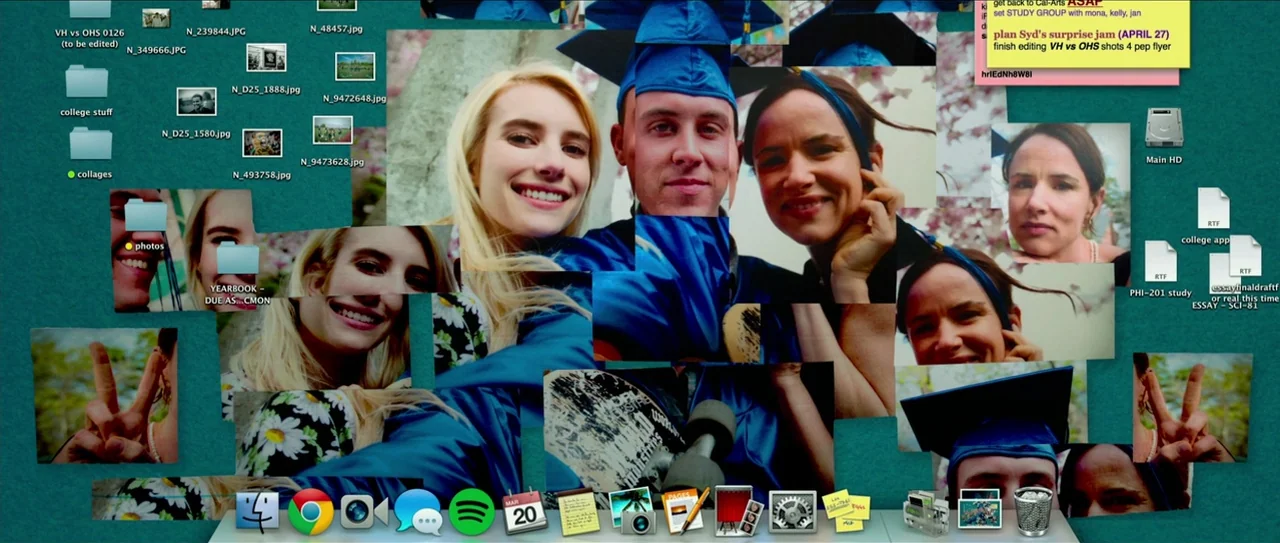Image resolution: width=1280 pixels, height=543 pixels.
Task: Select the N_349666.JPG thumbnail
Action: [156, 18]
